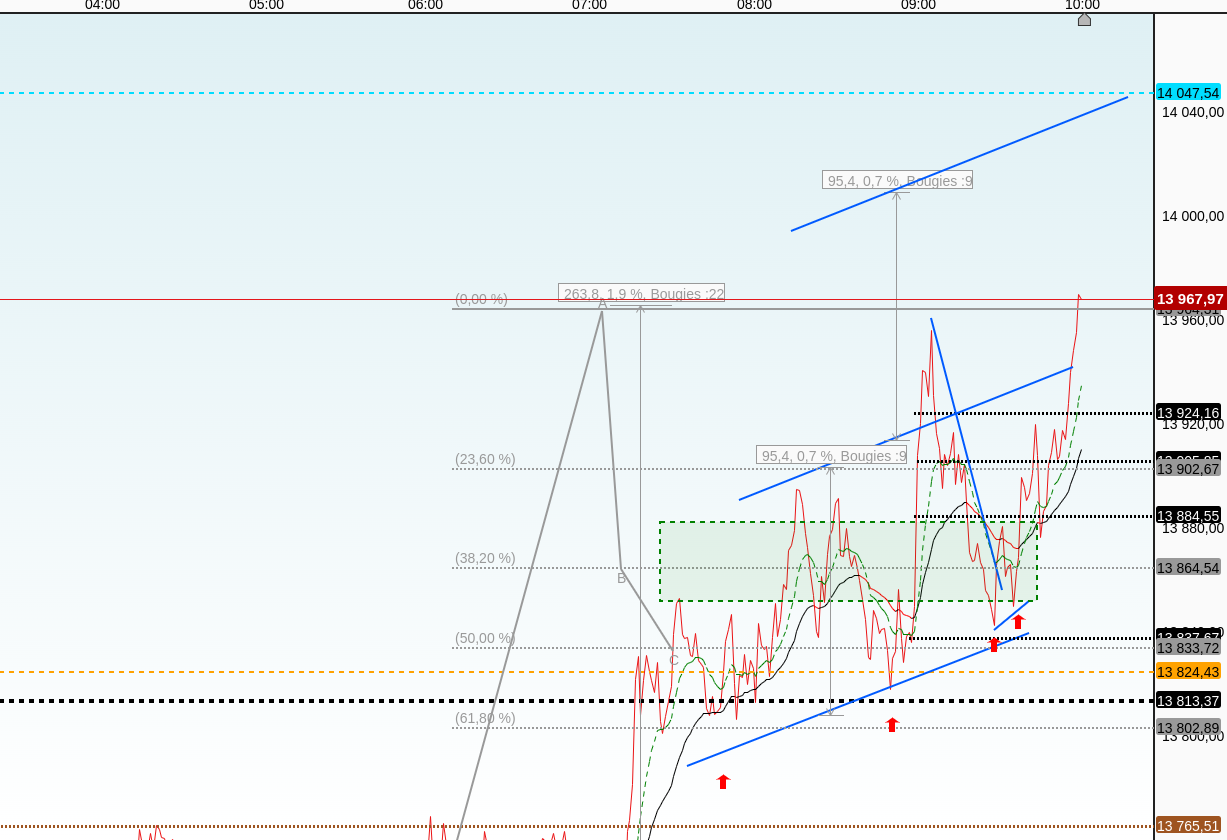1227x840 pixels.
Task: Select the (50,00 %) Fibonacci level label
Action: point(485,638)
